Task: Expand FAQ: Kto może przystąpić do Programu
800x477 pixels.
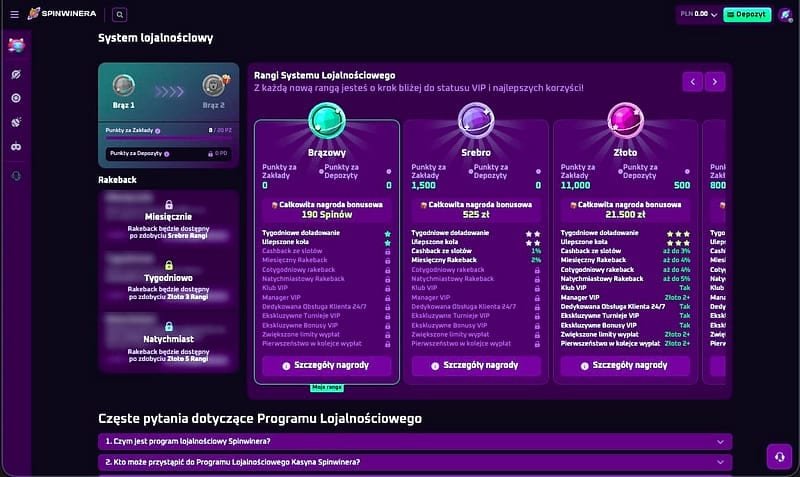Action: point(415,462)
